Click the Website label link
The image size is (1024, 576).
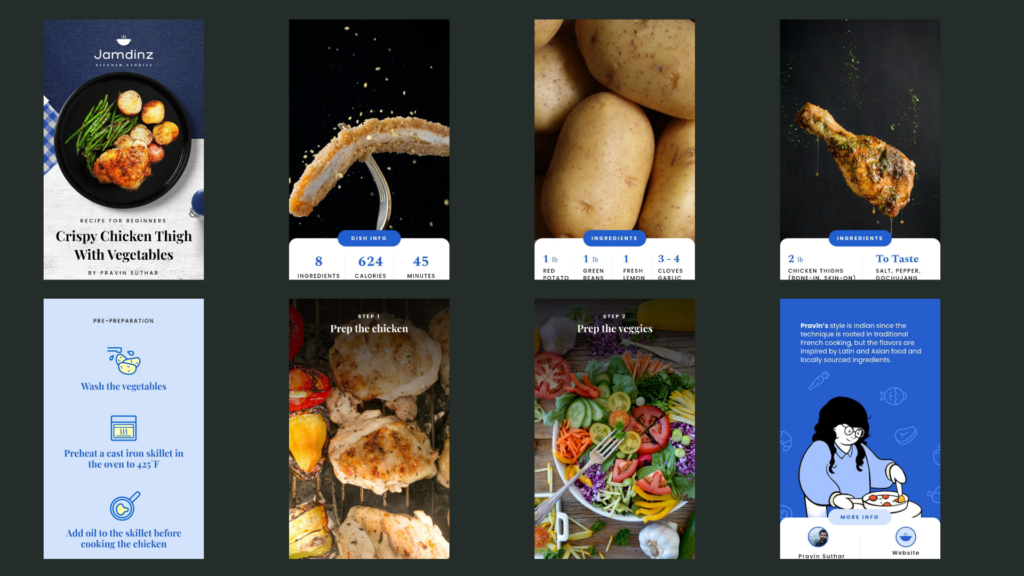tap(905, 552)
